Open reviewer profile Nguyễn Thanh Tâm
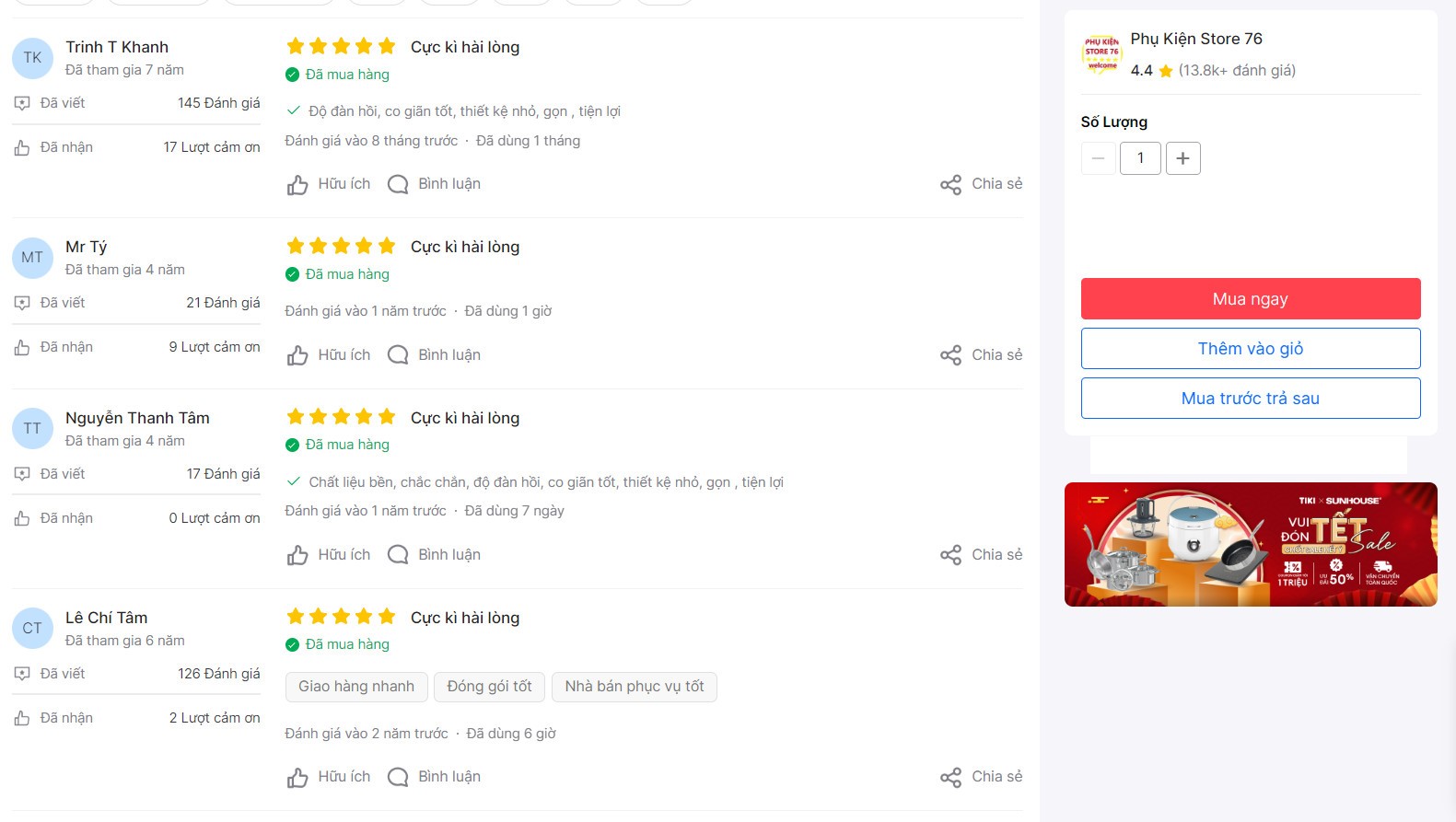This screenshot has width=1456, height=822. (x=137, y=418)
